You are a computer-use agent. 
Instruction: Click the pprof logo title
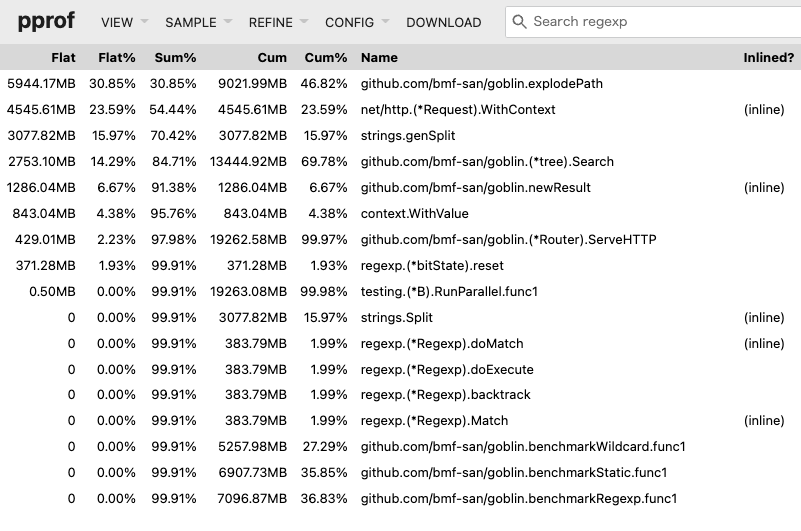coord(46,21)
